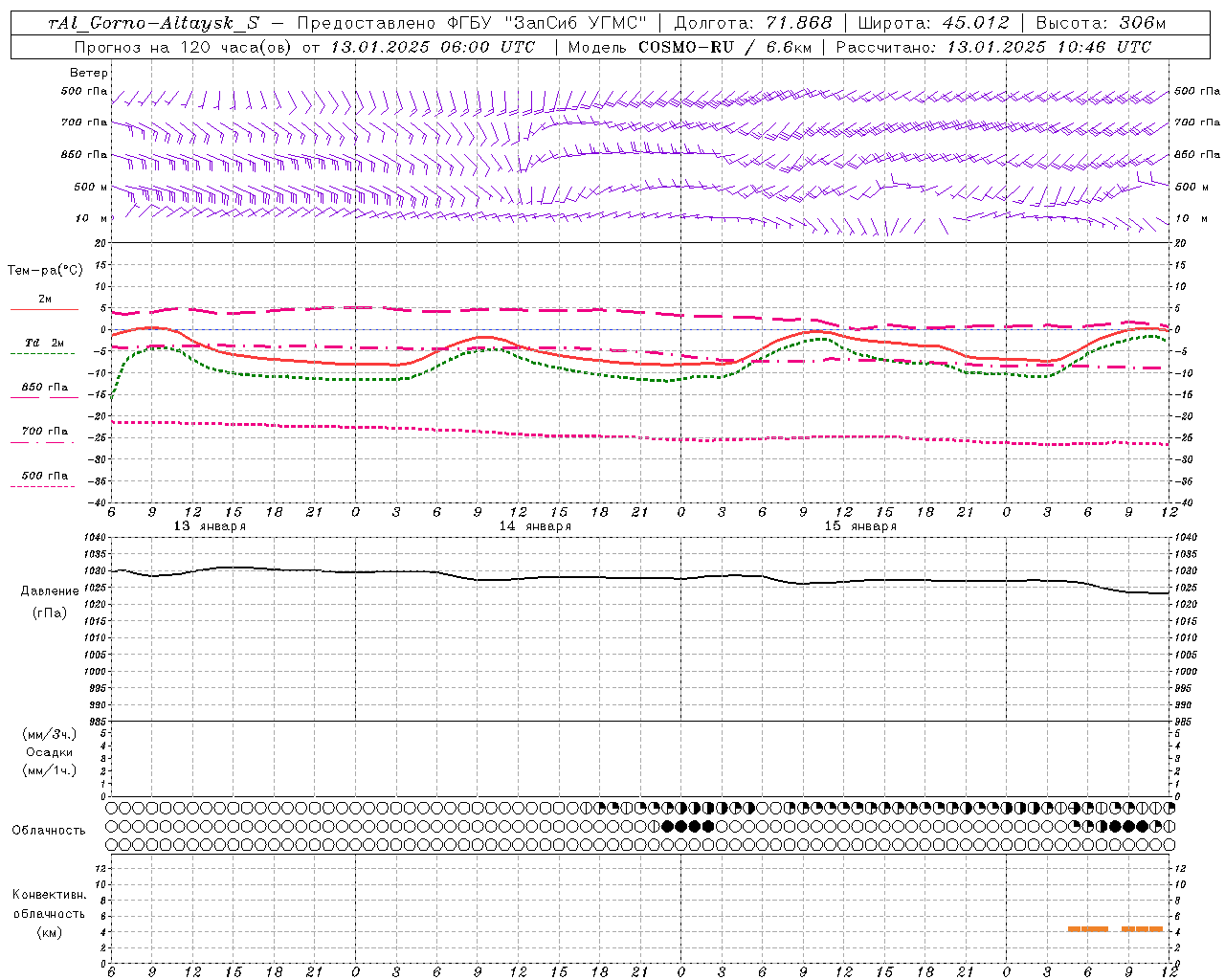This screenshot has width=1225, height=980.
Task: Click the left 500 гПа wind level label
Action: tap(84, 91)
